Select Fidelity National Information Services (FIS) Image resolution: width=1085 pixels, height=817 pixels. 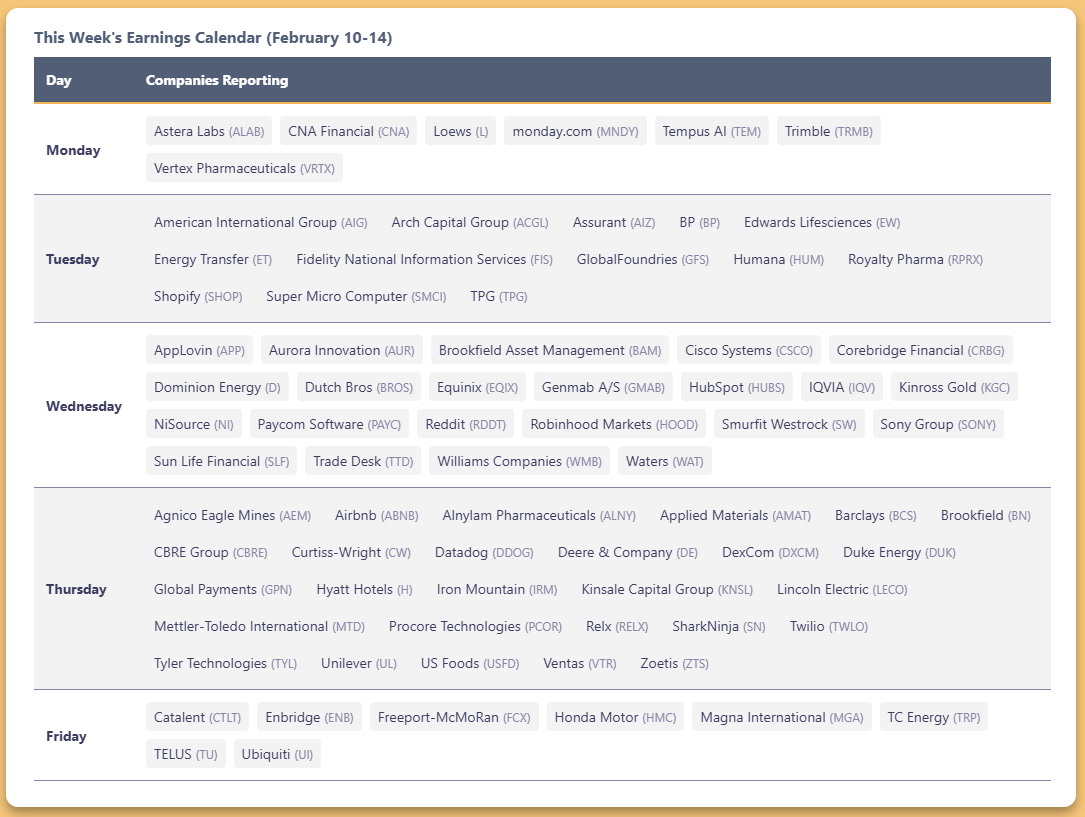(x=424, y=259)
